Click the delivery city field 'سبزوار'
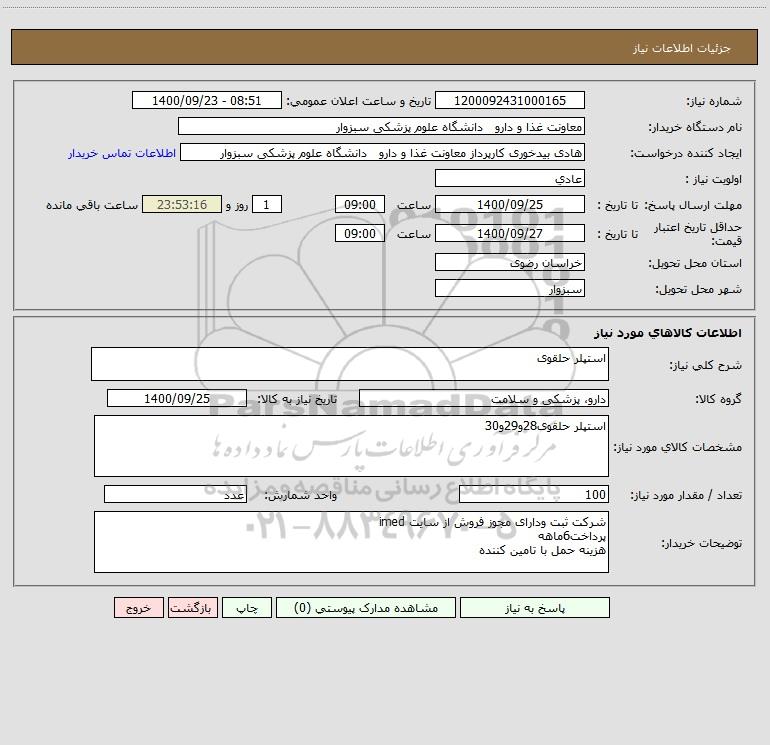This screenshot has height=745, width=770. [x=510, y=288]
